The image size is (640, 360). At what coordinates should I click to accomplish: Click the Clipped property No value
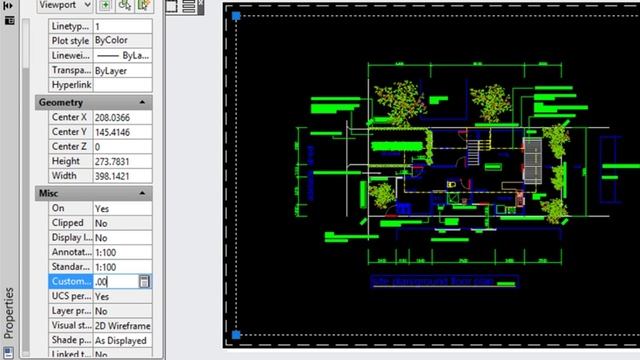(x=122, y=223)
